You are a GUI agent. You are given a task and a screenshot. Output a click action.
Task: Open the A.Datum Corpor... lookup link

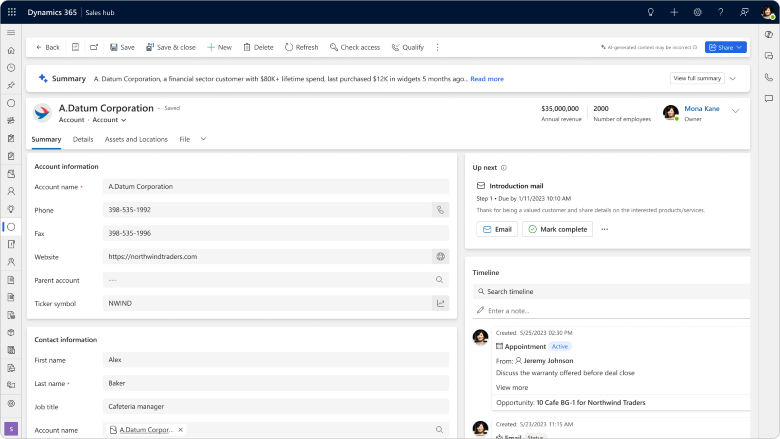tap(146, 430)
